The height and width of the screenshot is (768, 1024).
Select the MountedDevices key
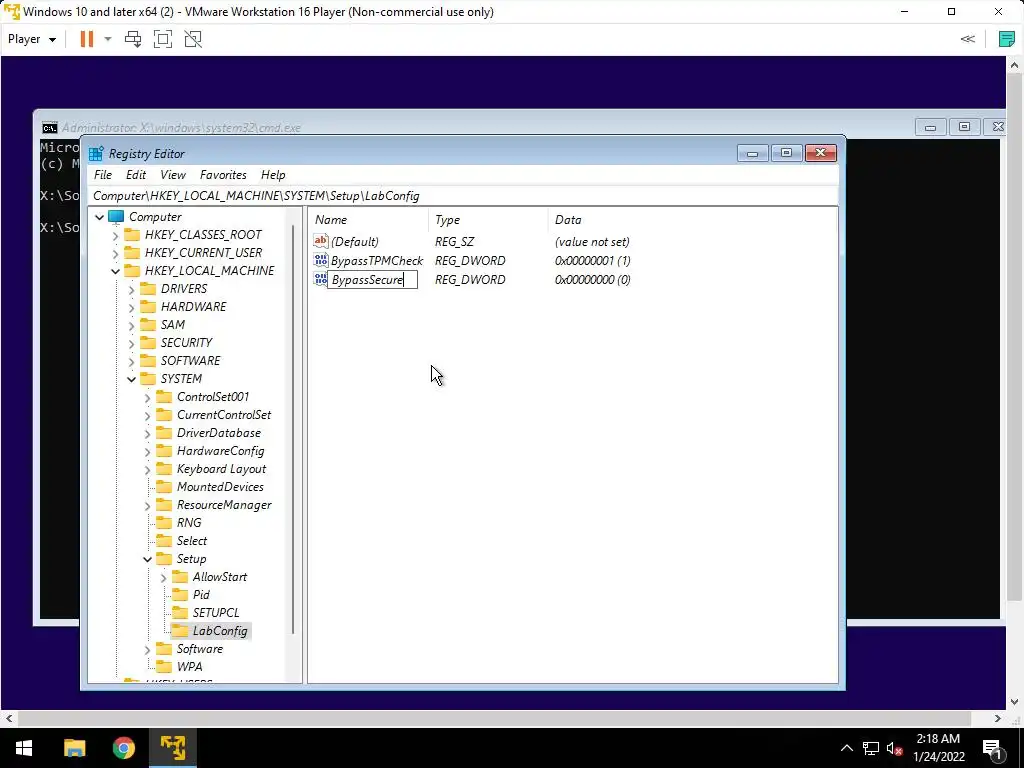(220, 487)
